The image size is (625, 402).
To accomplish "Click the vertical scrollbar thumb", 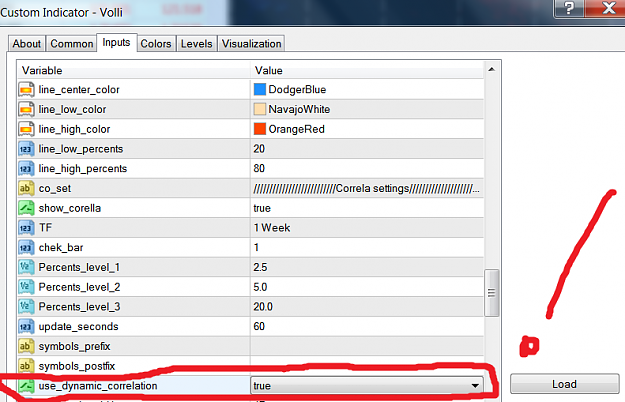I will tap(491, 293).
